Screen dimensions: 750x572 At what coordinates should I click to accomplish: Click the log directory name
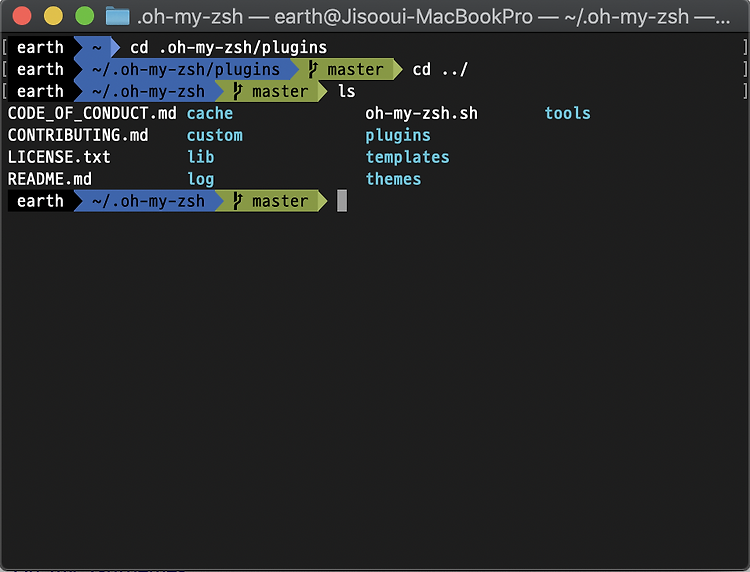coord(200,180)
